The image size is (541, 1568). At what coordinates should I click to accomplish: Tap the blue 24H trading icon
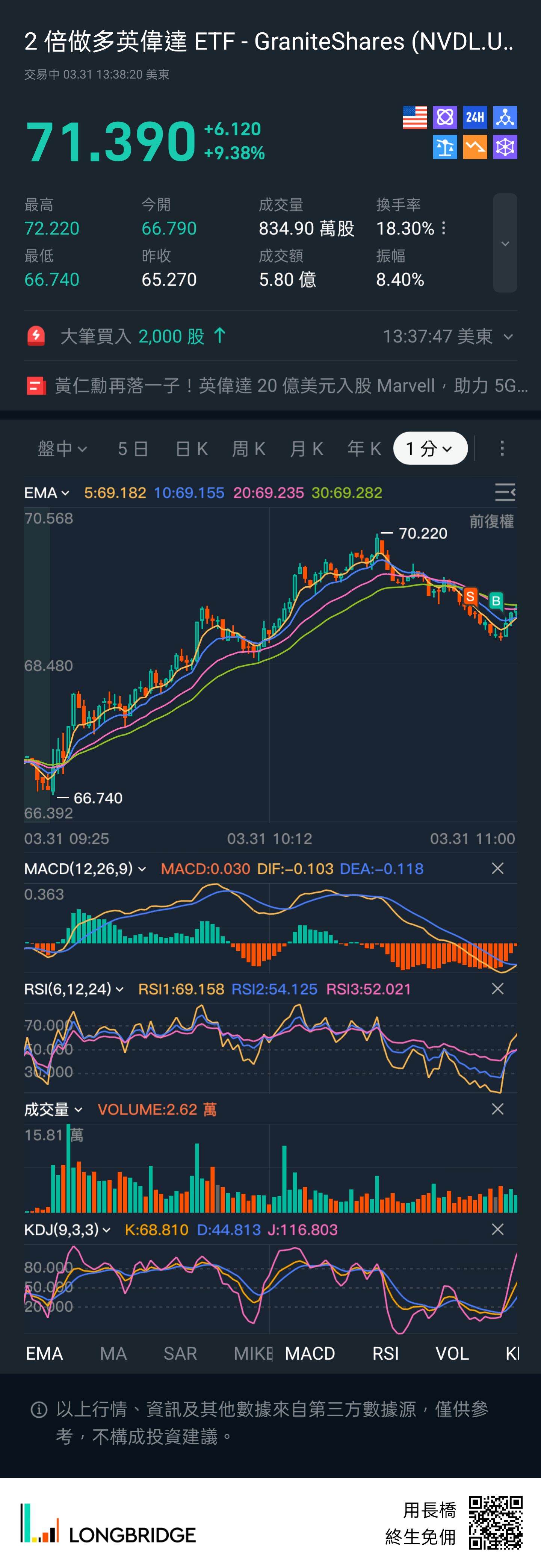coord(475,118)
